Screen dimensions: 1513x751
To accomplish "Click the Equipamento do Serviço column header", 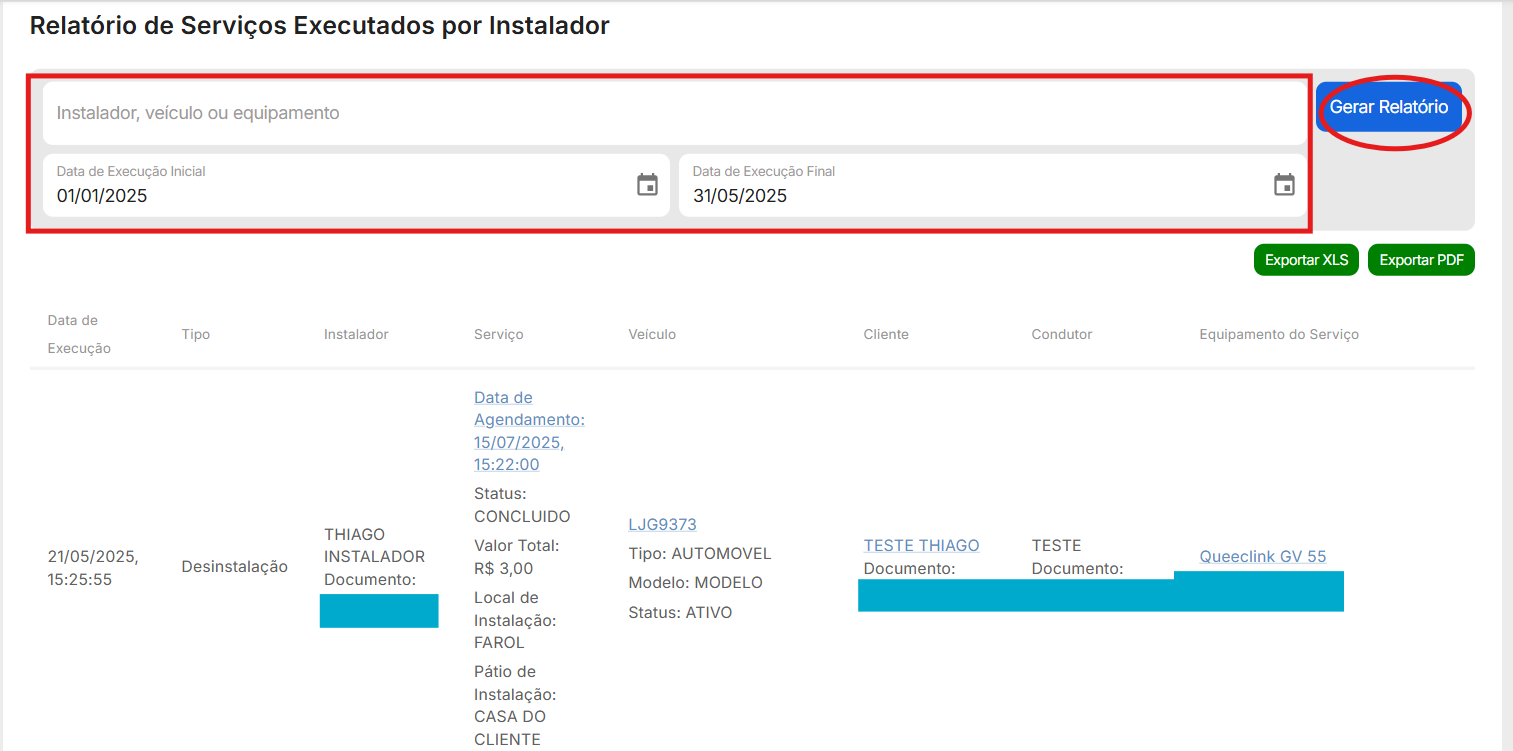I will click(x=1279, y=334).
